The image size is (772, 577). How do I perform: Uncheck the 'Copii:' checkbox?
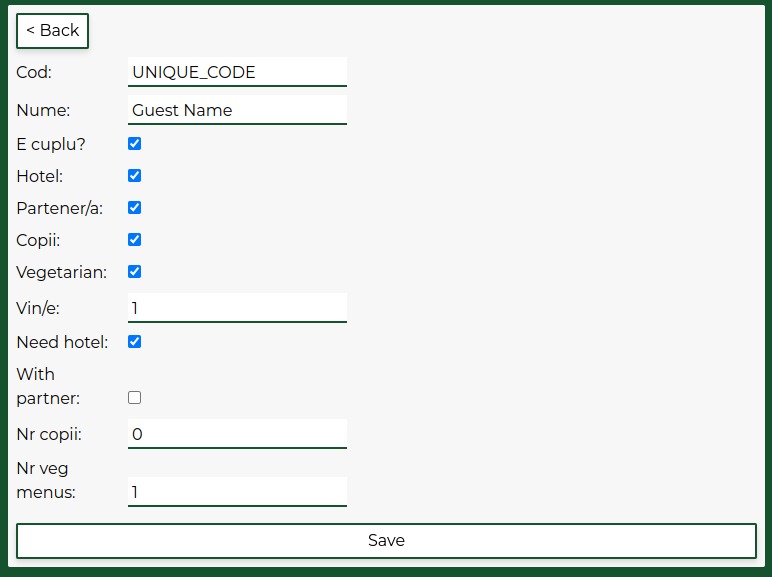(135, 240)
